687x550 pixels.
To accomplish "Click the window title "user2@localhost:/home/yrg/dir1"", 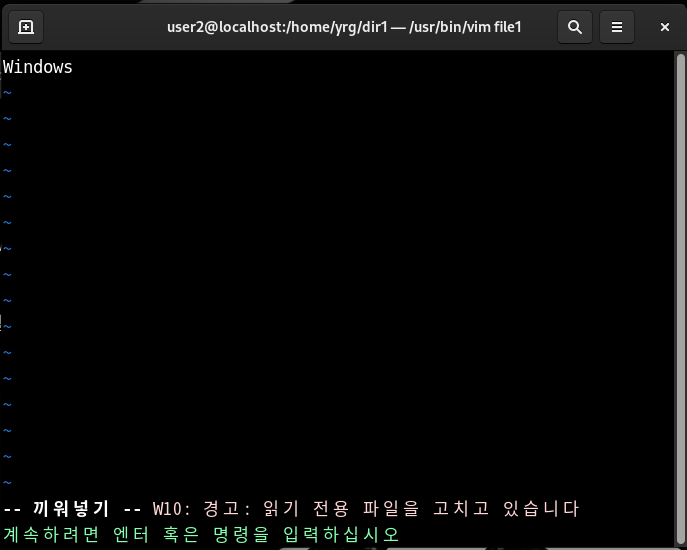I will pos(277,27).
